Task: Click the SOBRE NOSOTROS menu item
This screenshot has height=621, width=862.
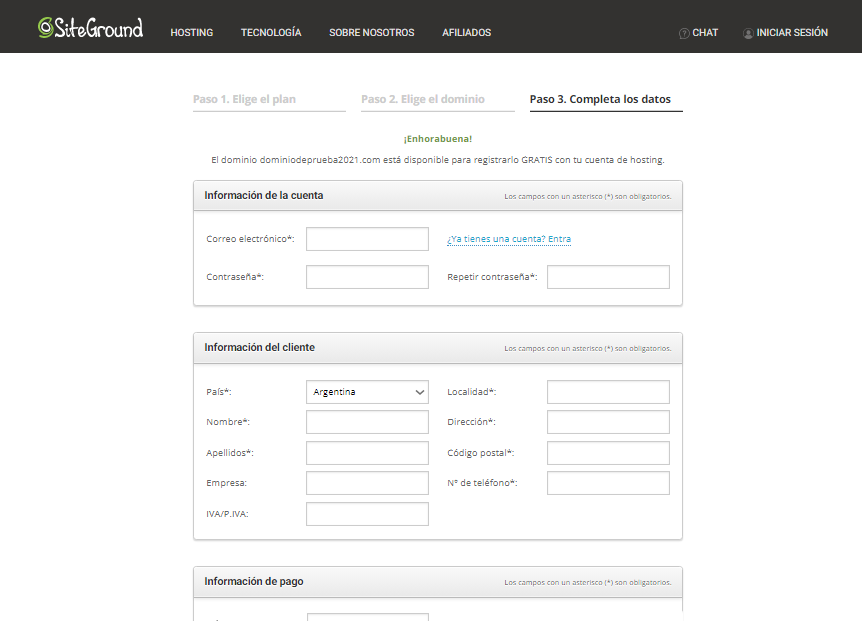Action: pyautogui.click(x=371, y=32)
